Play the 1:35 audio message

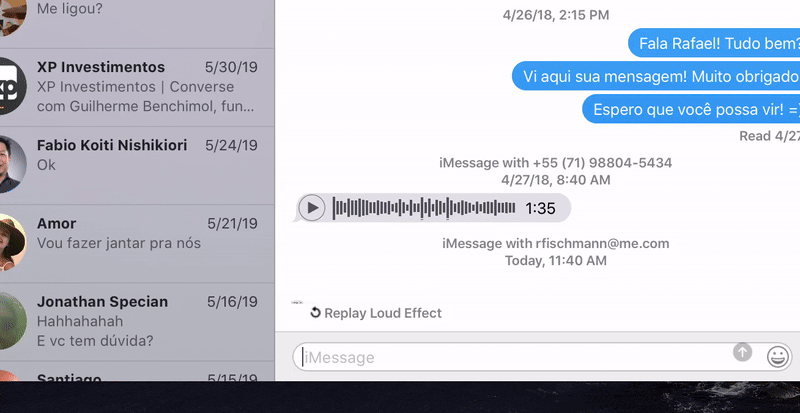click(x=312, y=208)
